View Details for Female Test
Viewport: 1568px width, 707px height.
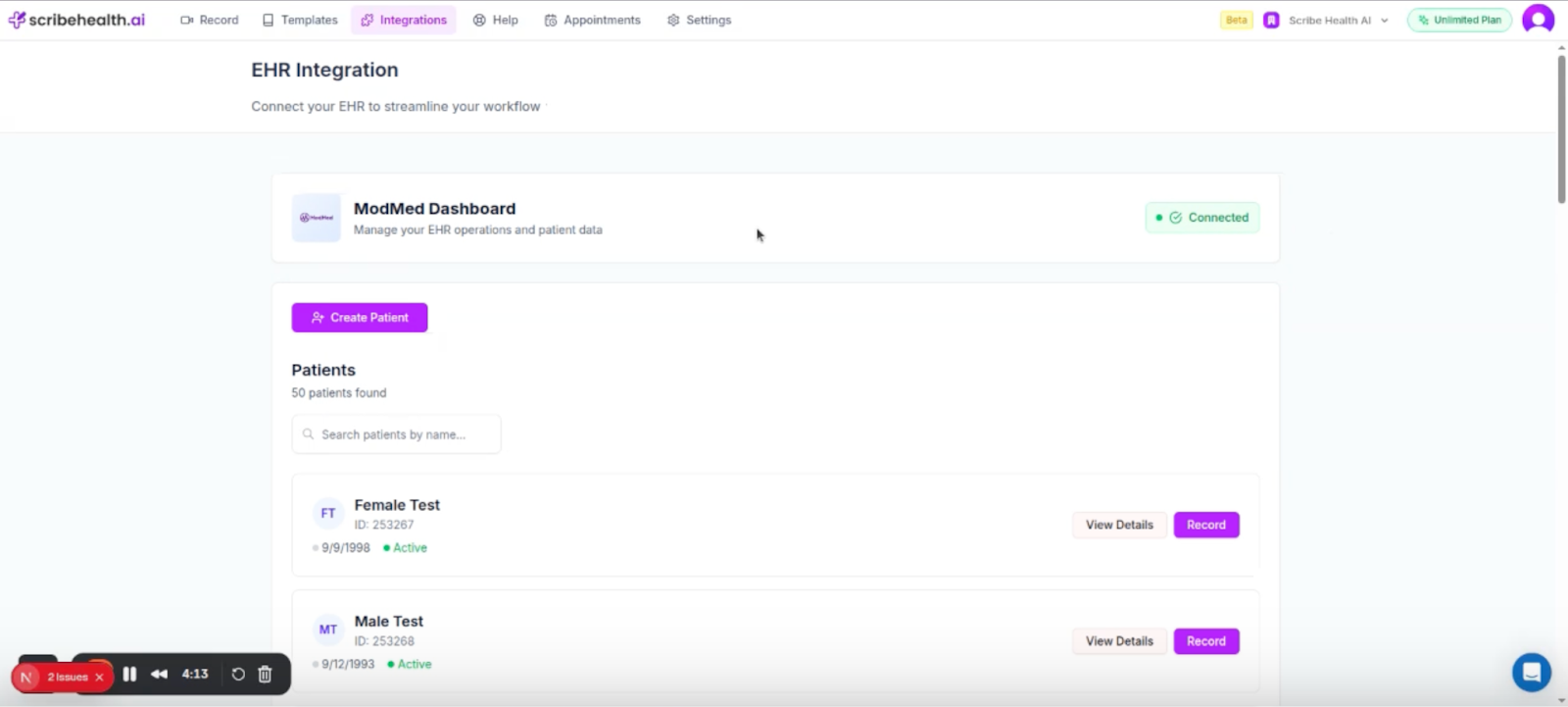1119,525
